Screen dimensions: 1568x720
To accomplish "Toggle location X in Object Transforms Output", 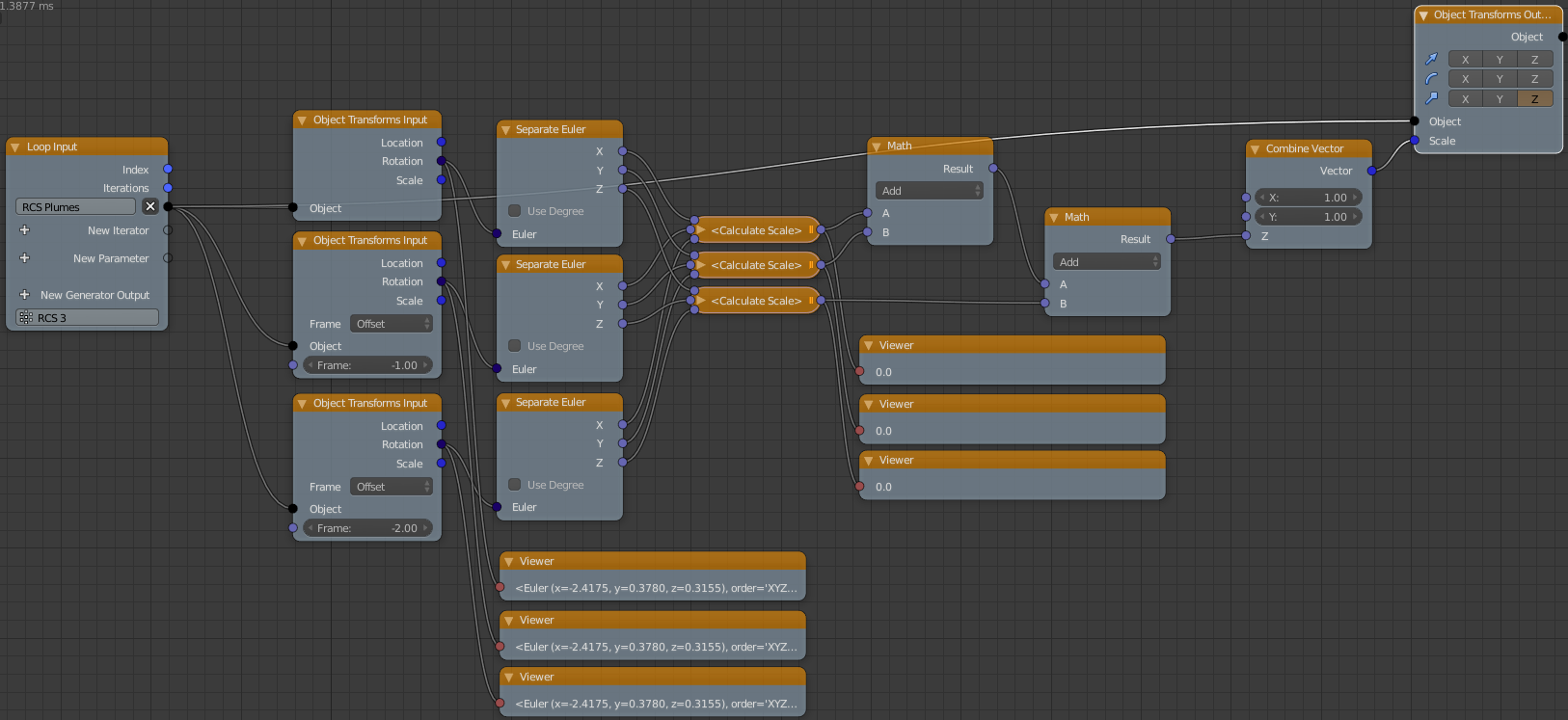I will pyautogui.click(x=1465, y=59).
